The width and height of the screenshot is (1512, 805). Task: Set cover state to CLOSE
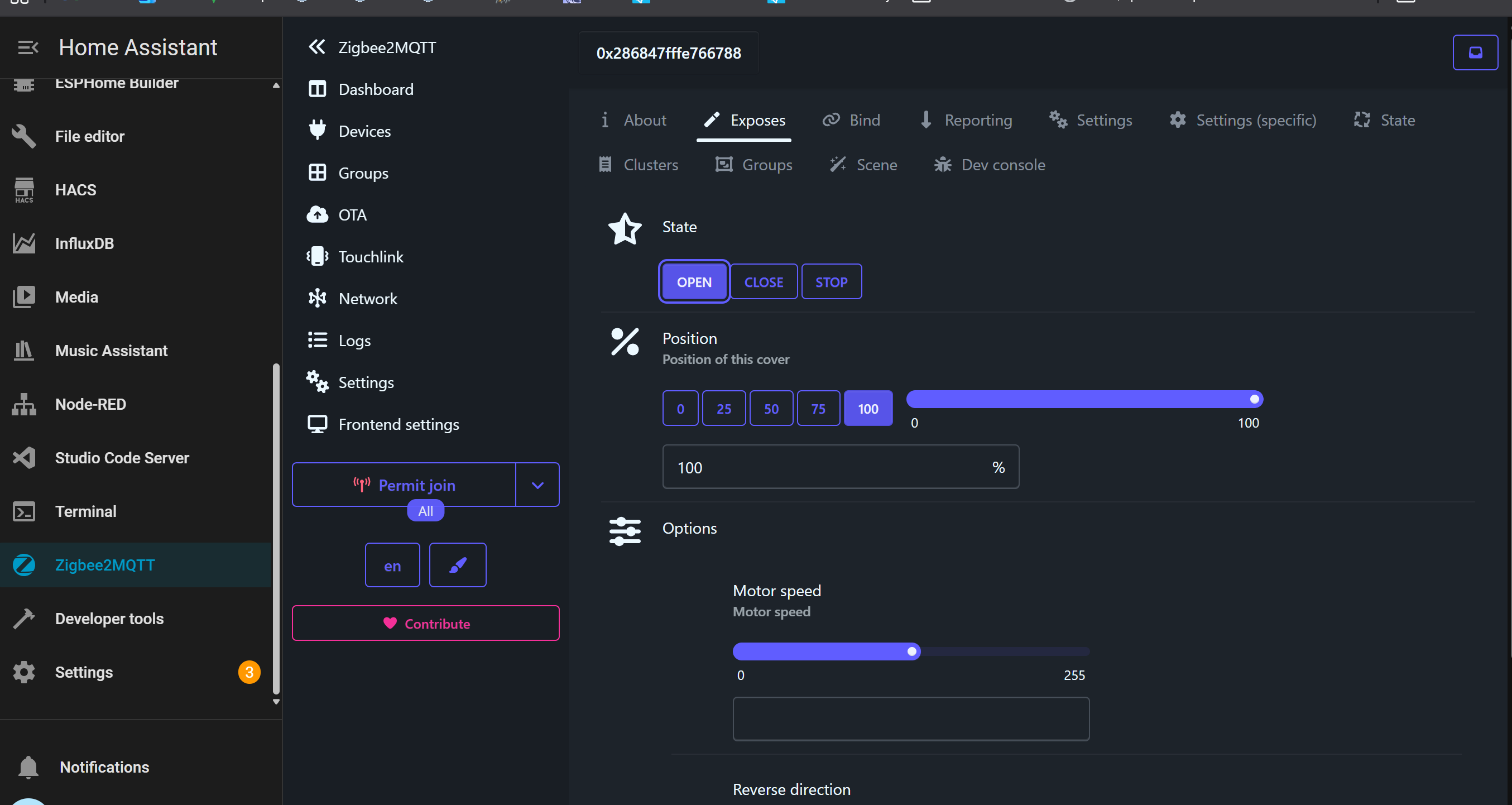point(763,282)
